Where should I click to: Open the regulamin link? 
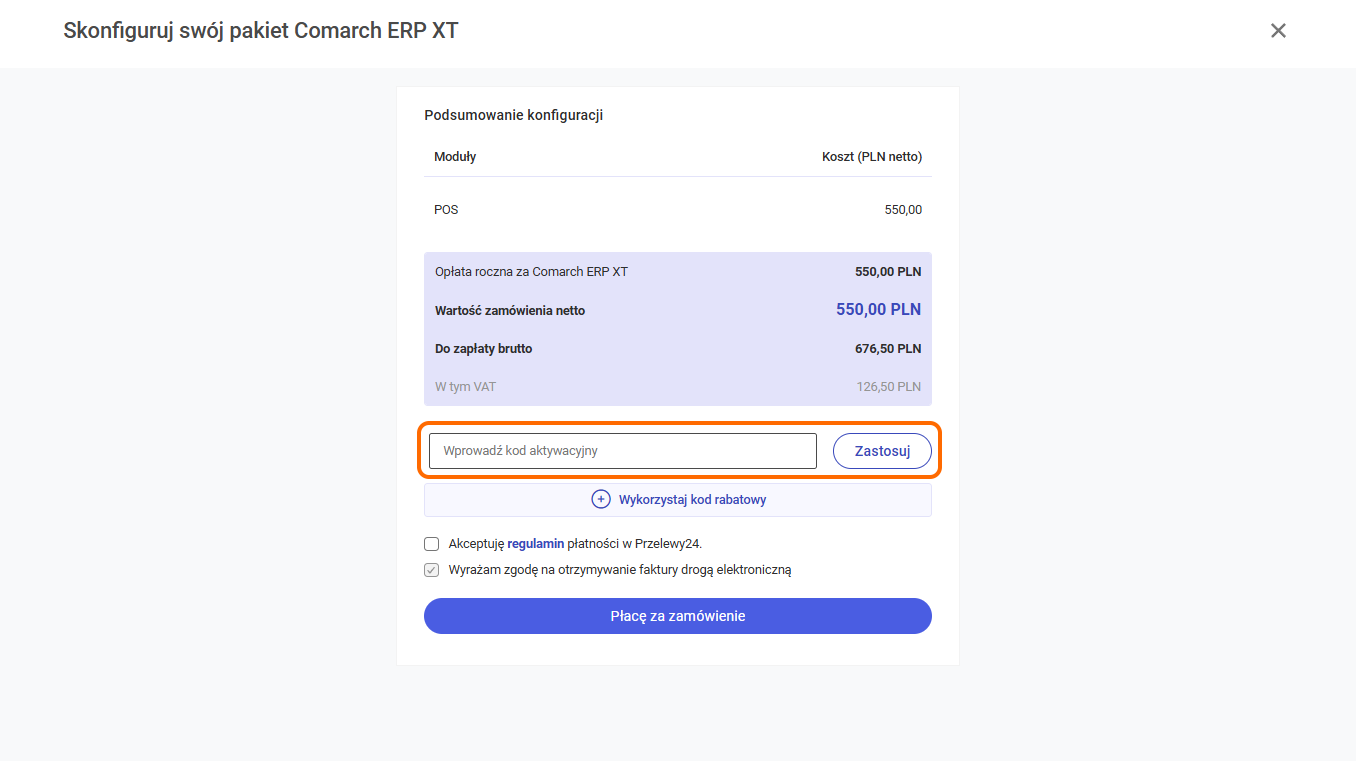535,544
